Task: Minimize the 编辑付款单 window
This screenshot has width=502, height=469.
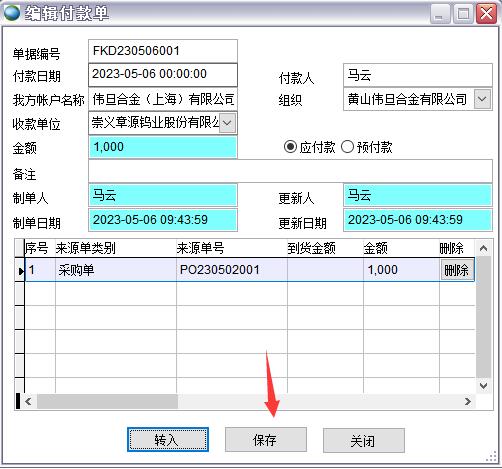Action: click(440, 14)
